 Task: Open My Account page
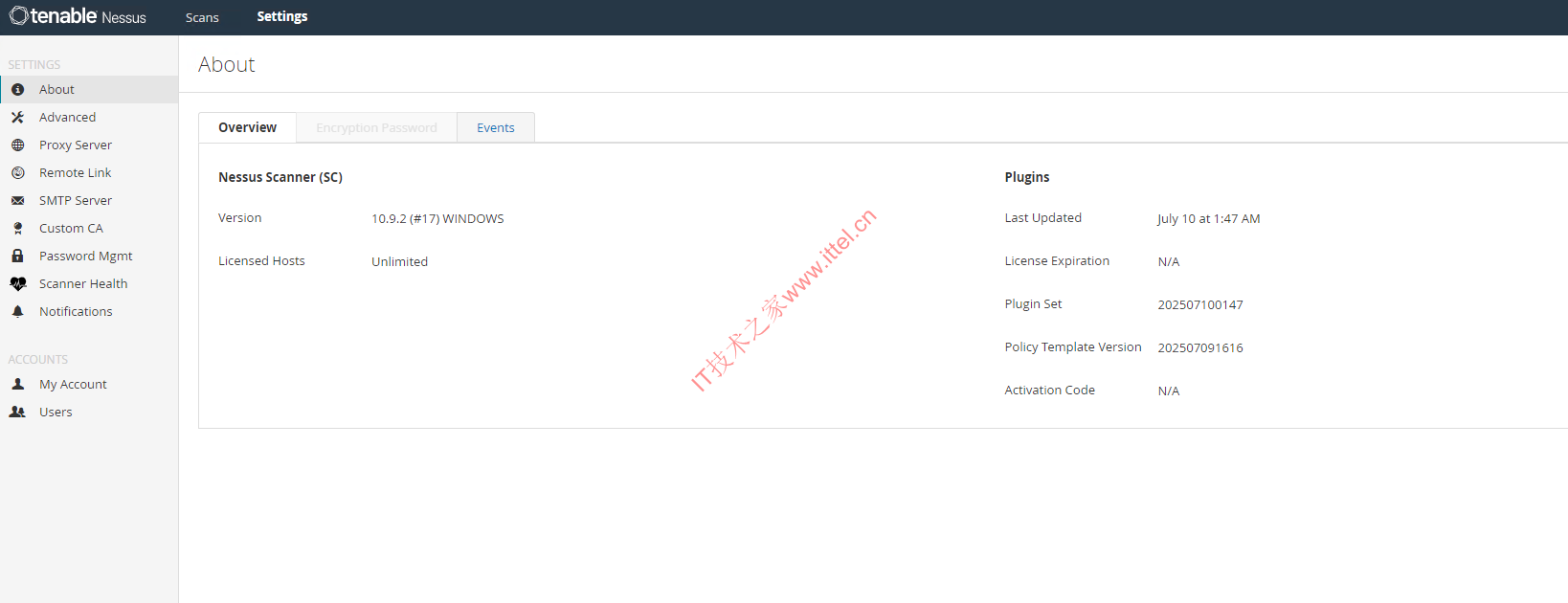click(x=89, y=384)
